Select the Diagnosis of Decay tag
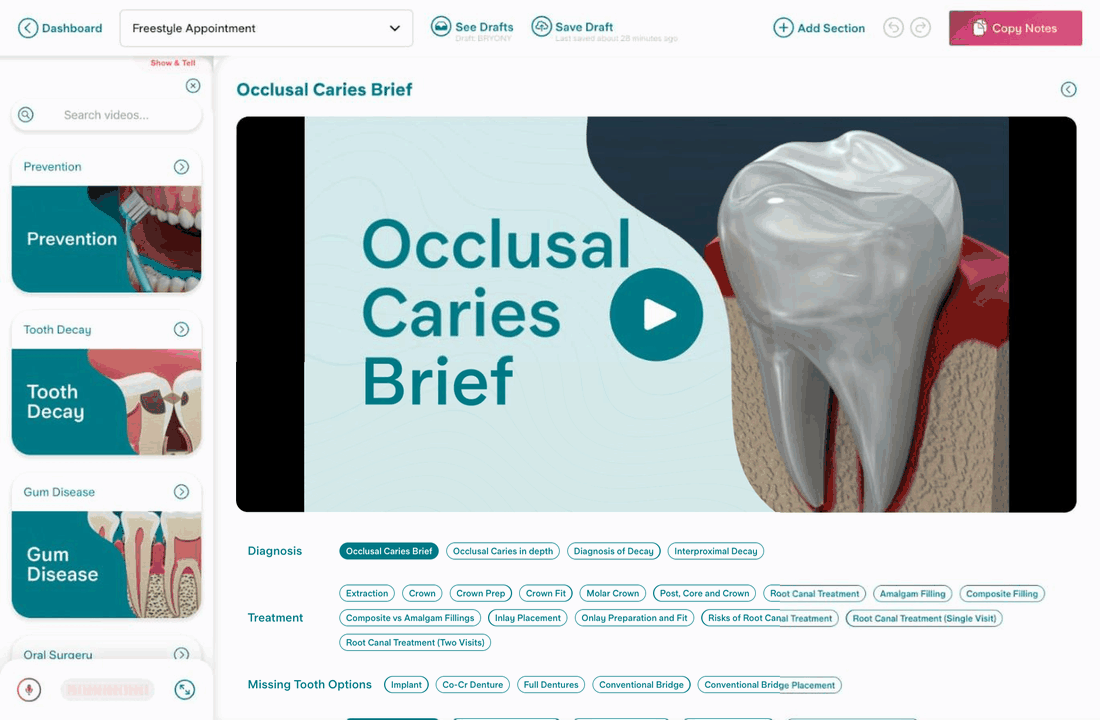 tap(614, 552)
